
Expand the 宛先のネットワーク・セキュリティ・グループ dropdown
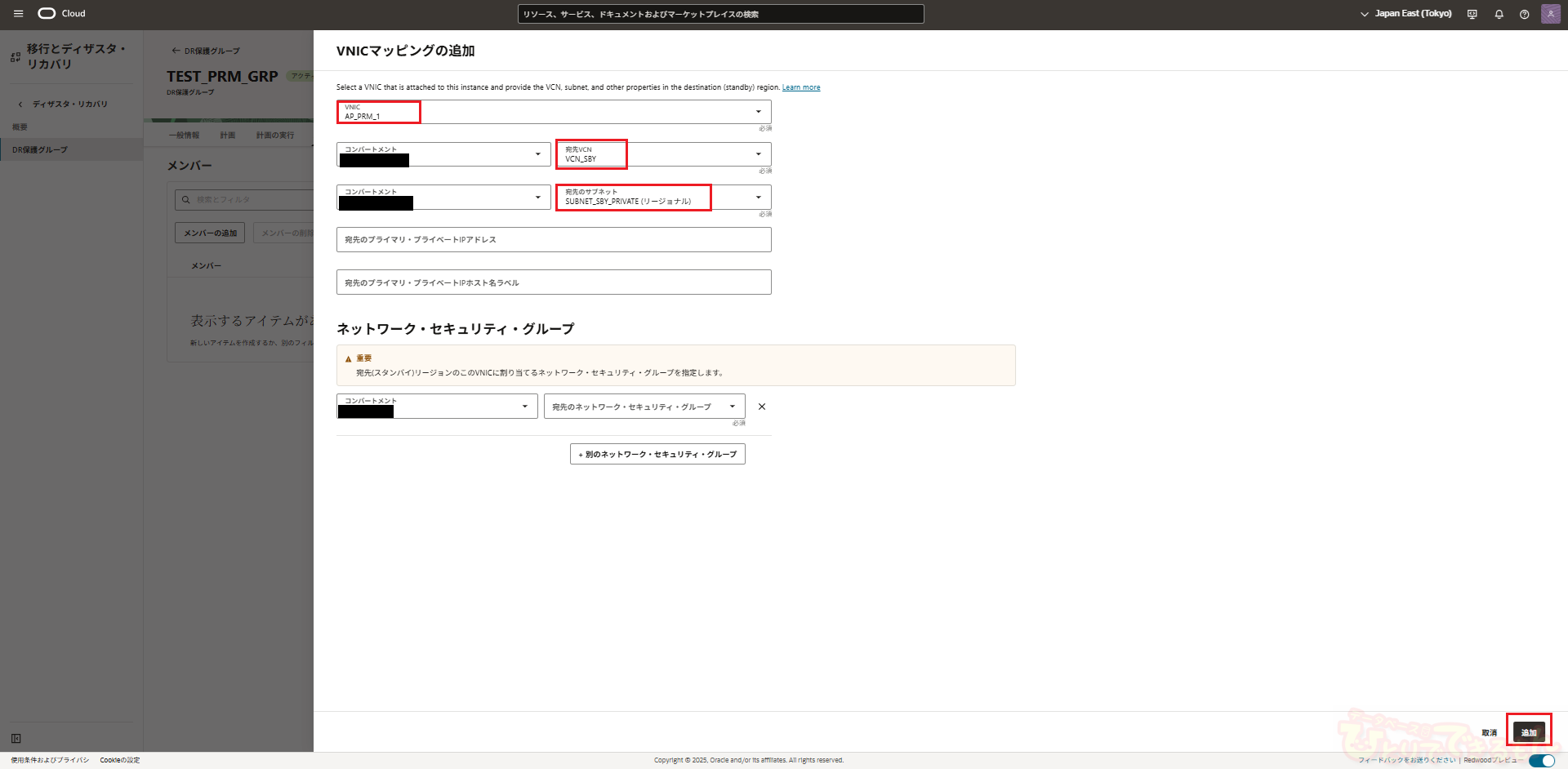[644, 407]
